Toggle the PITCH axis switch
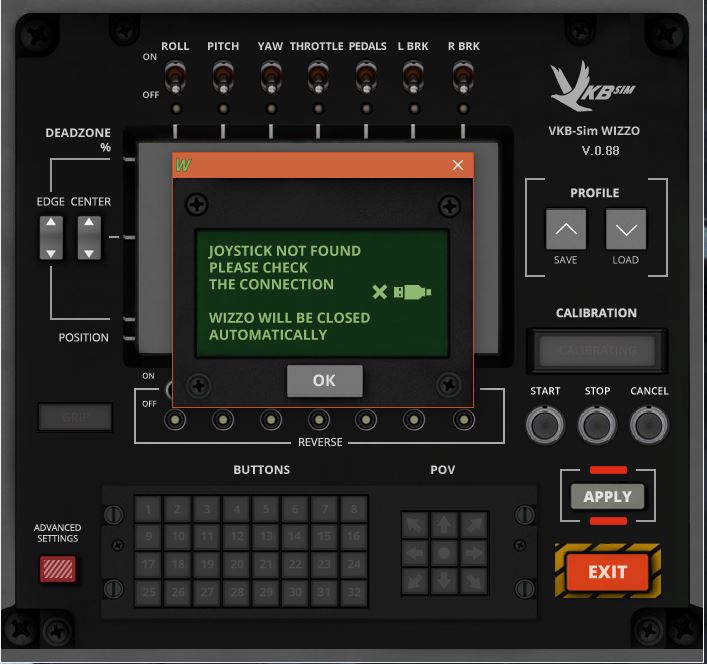This screenshot has height=664, width=707. pos(223,78)
